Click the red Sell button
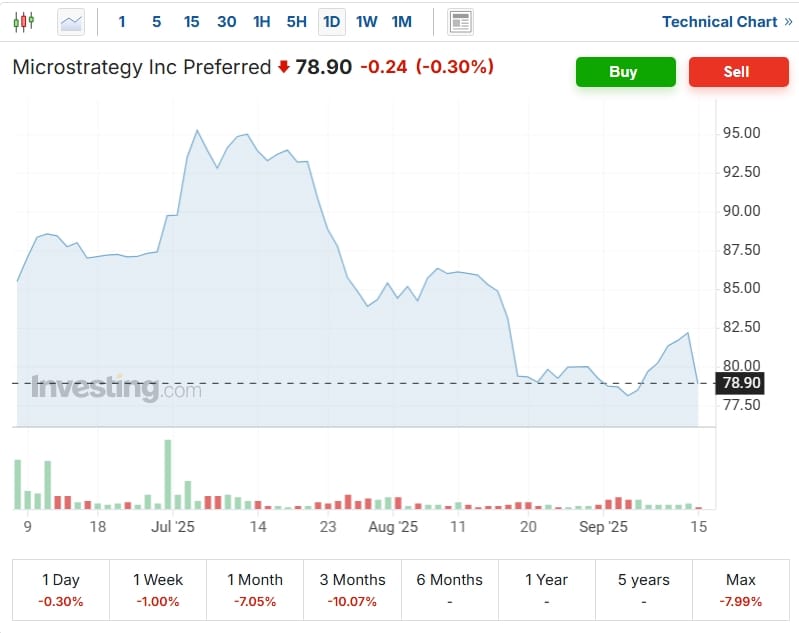The image size is (799, 633). tap(739, 72)
